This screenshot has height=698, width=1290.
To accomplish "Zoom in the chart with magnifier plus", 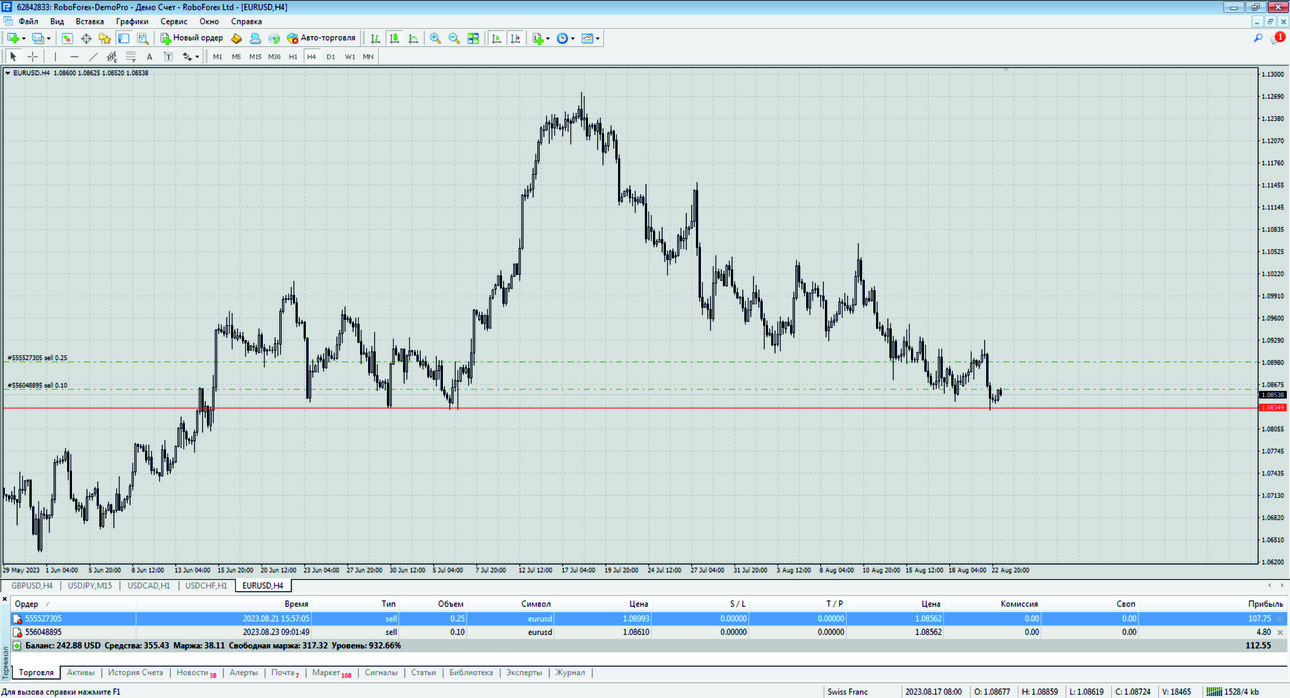I will click(435, 38).
